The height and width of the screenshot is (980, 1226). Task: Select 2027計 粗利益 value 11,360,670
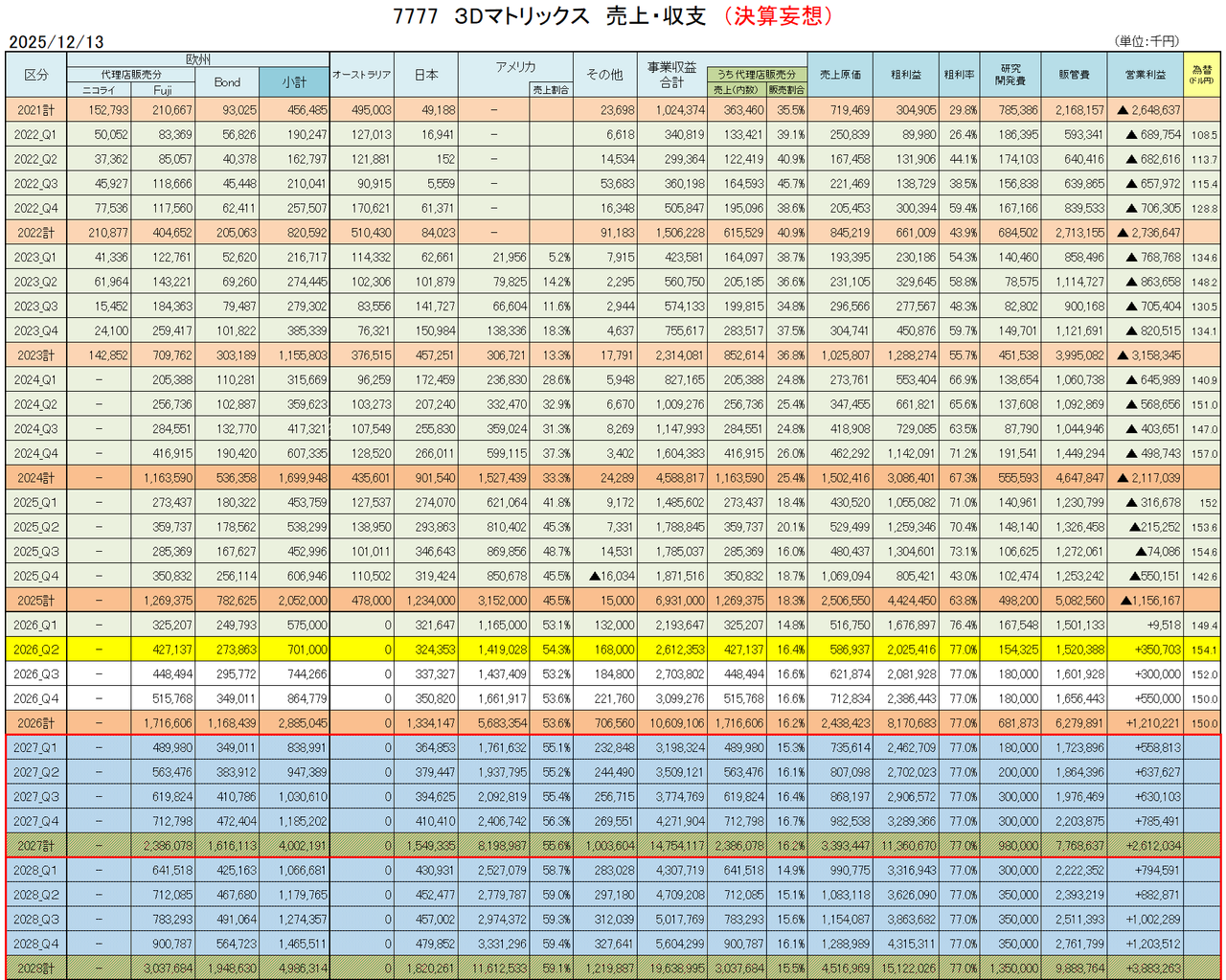908,846
